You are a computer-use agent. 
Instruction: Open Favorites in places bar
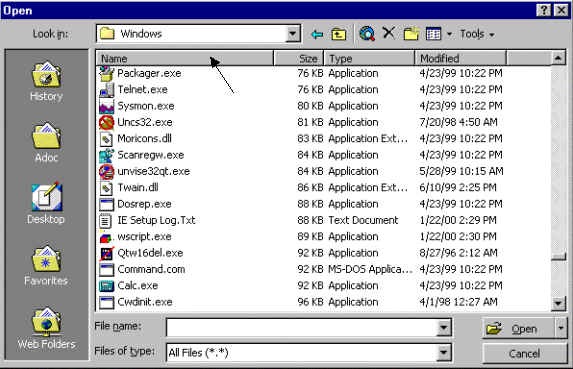[46, 266]
